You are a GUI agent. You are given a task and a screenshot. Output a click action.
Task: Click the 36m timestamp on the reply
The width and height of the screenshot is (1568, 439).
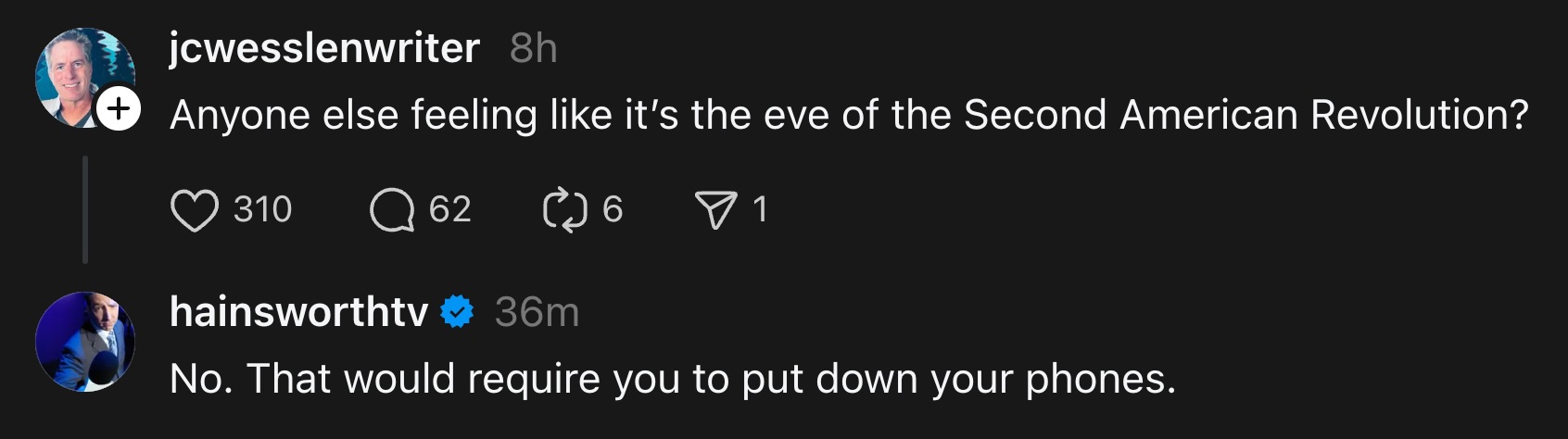click(537, 312)
